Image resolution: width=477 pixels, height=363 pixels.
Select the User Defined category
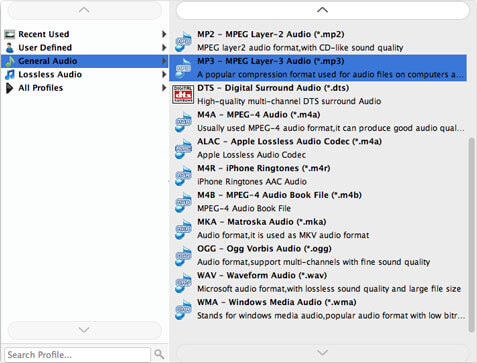pyautogui.click(x=85, y=48)
